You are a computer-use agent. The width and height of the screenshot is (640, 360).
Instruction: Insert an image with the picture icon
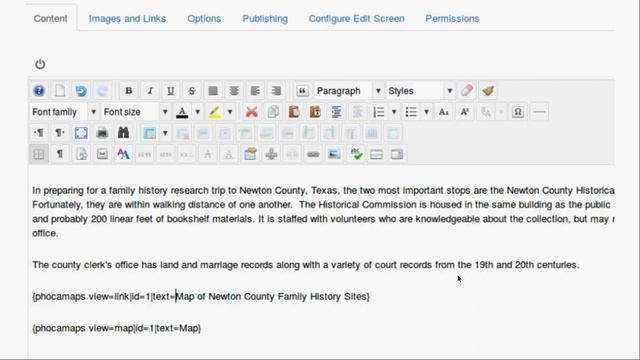334,154
